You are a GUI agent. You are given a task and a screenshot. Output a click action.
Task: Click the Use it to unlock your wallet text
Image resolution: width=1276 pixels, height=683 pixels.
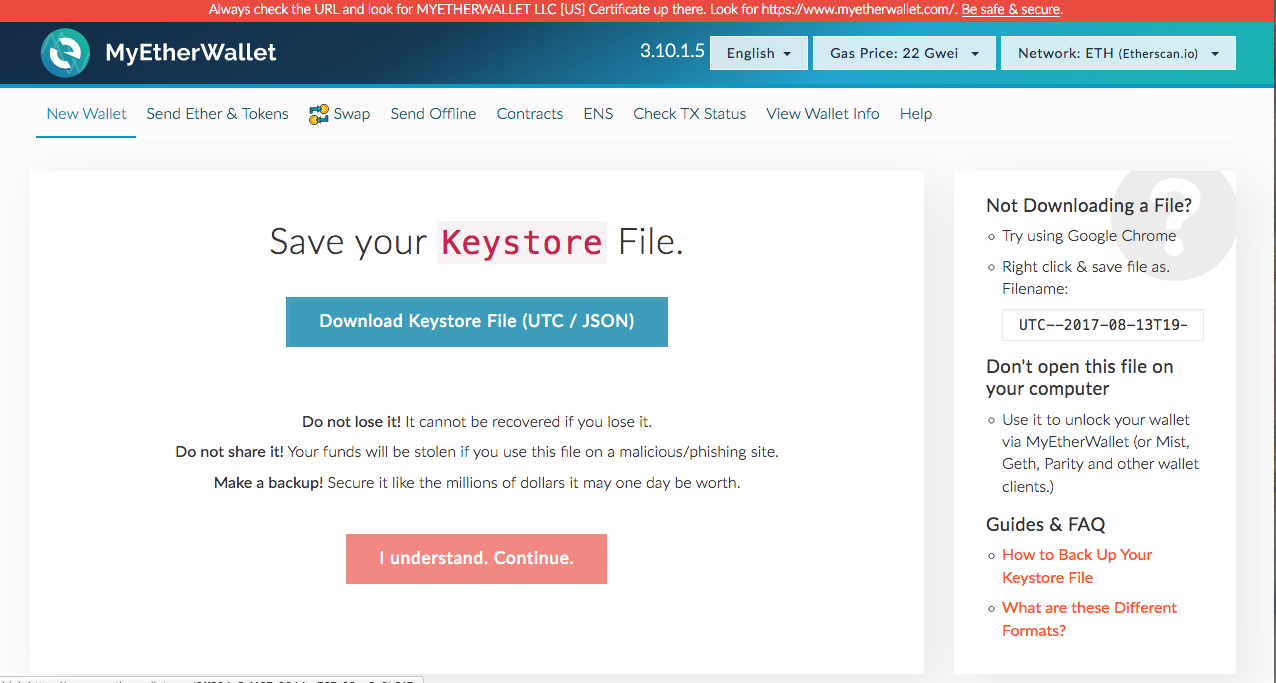pos(1100,453)
